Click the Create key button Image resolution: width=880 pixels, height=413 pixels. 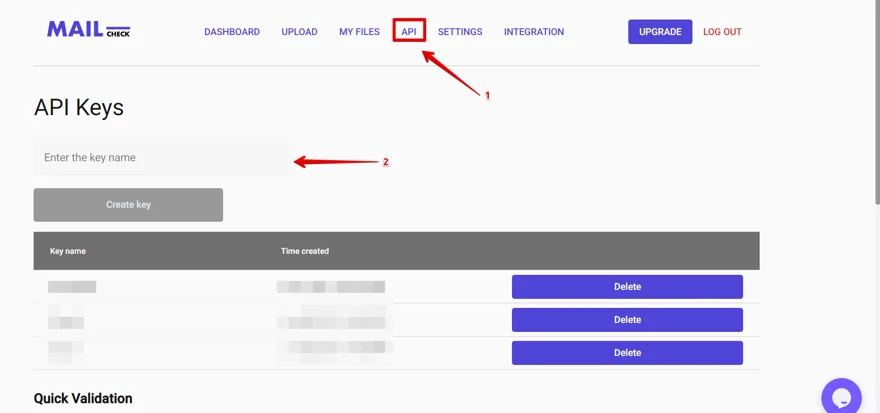tap(128, 205)
